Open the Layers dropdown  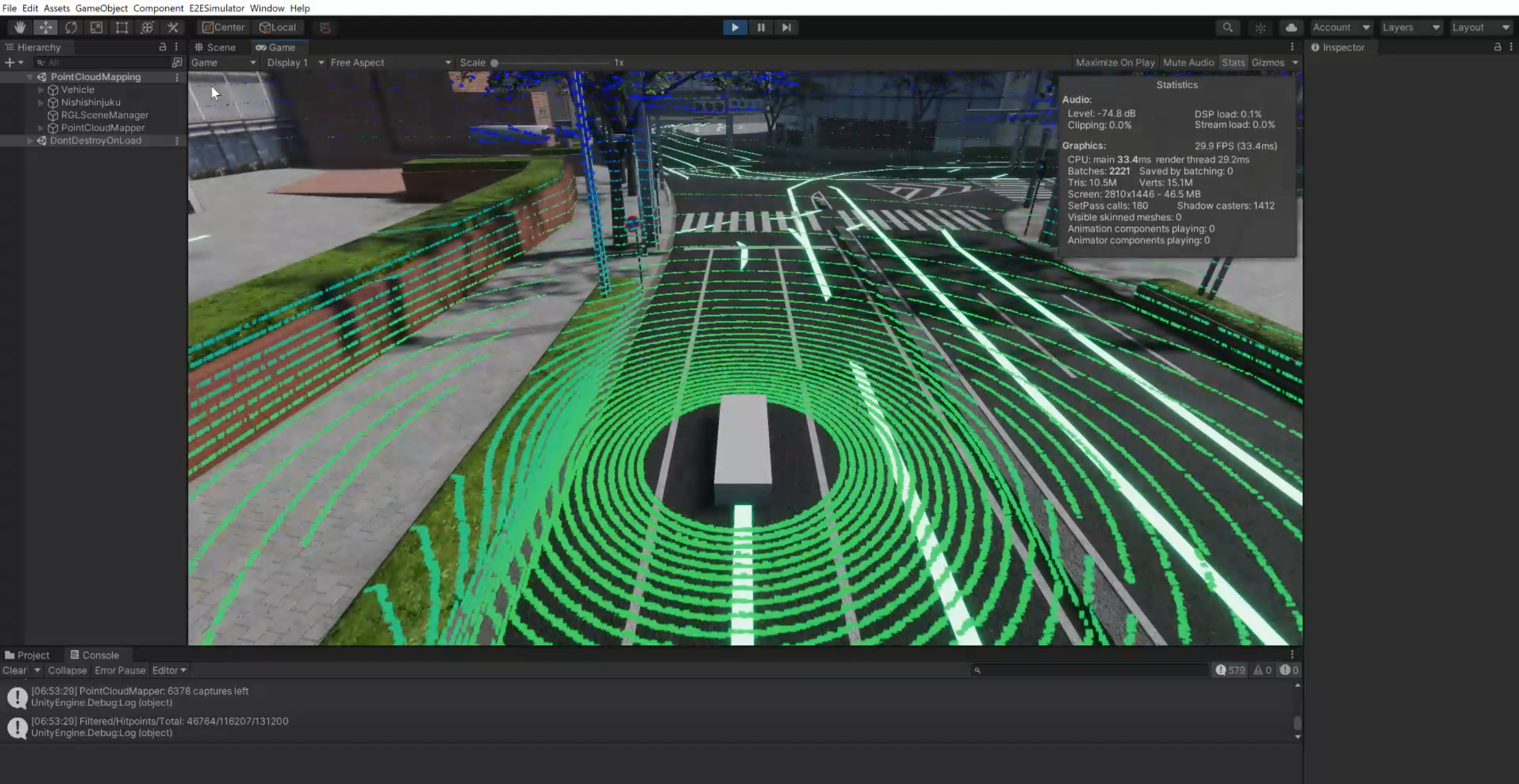pos(1411,27)
